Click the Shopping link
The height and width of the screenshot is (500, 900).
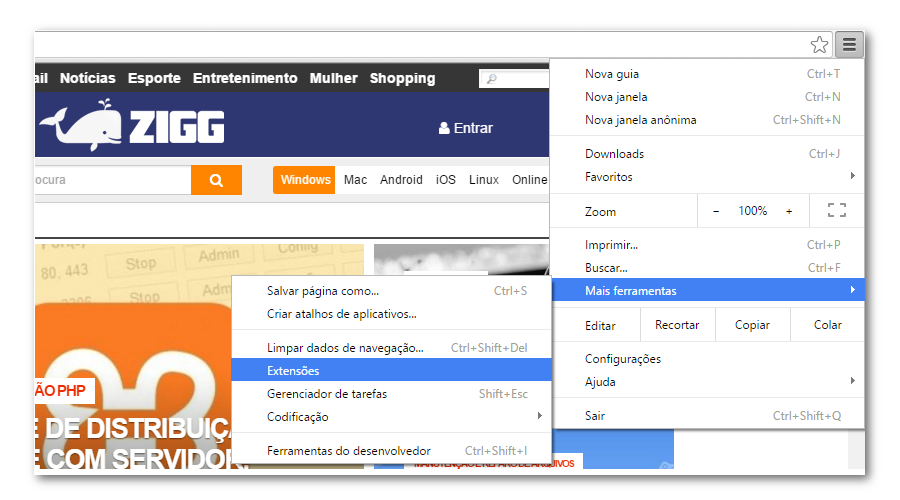(402, 78)
